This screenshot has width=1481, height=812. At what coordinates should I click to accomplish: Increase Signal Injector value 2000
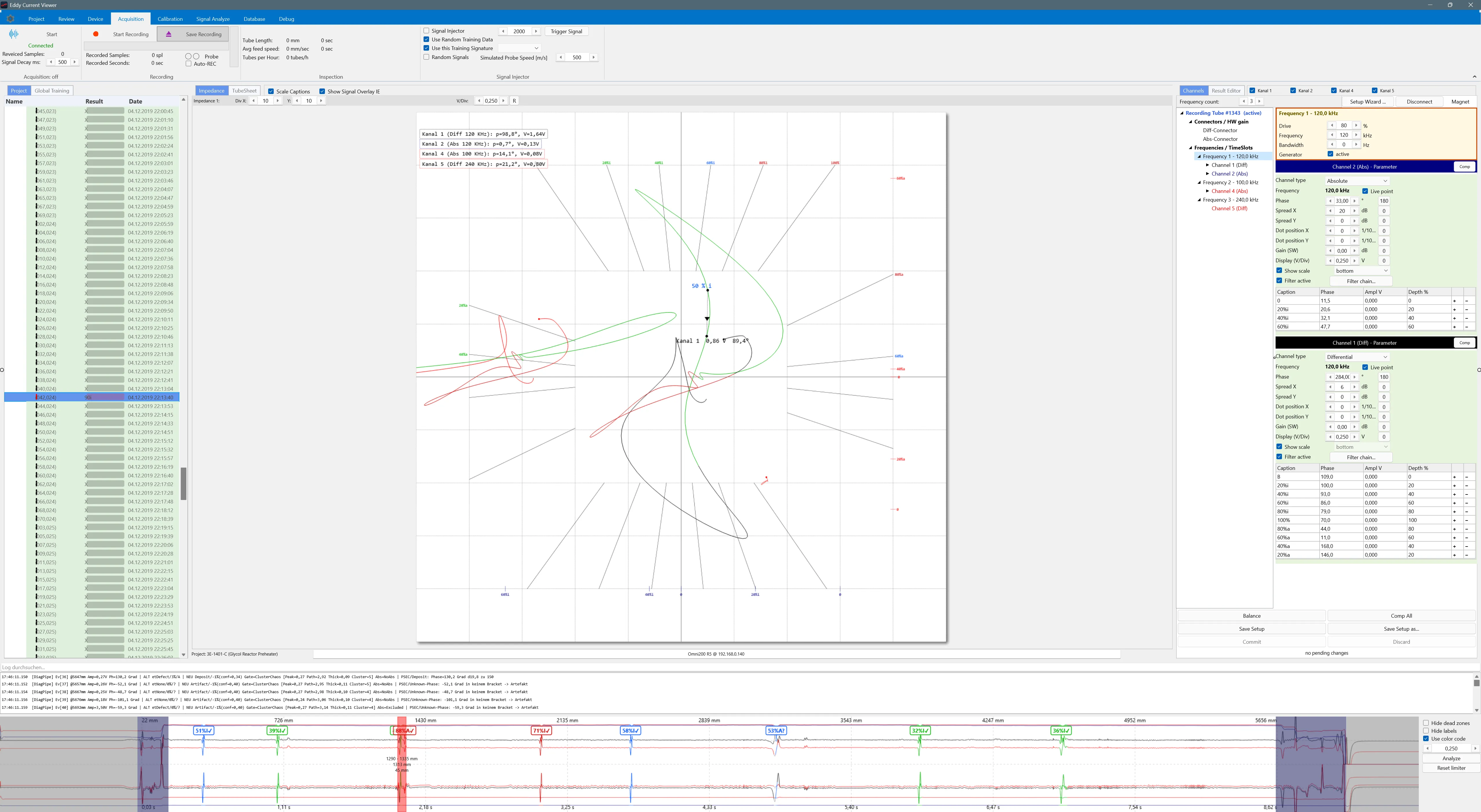pyautogui.click(x=536, y=31)
